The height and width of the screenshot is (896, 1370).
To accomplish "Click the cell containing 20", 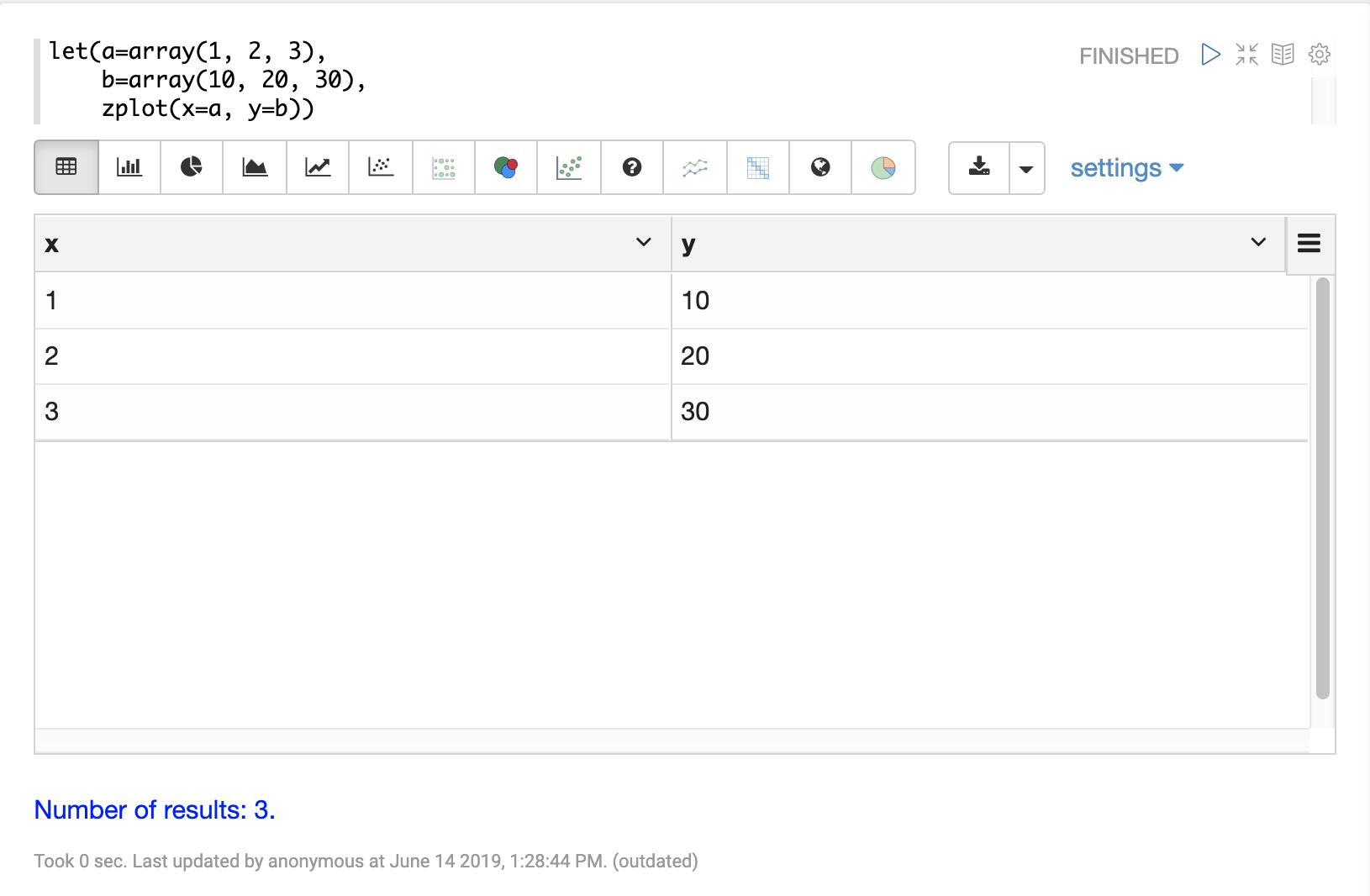I will pos(695,356).
